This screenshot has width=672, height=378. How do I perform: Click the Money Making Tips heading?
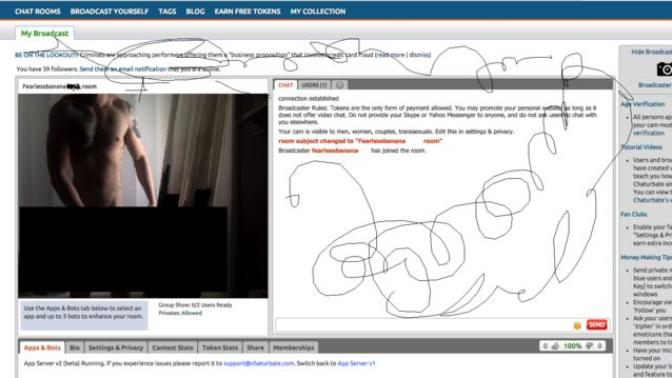pos(646,257)
